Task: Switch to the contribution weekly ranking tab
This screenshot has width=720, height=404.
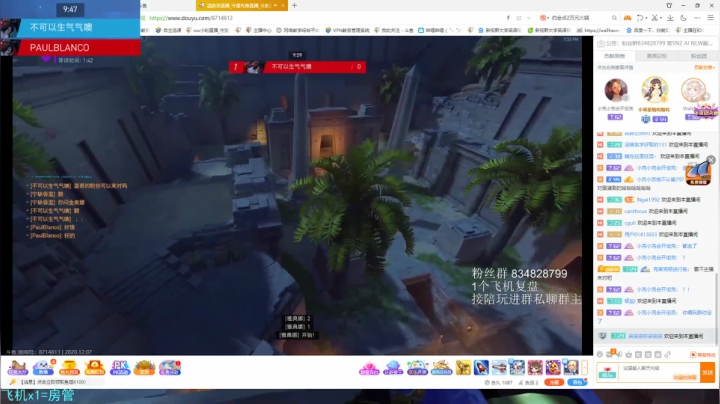Action: [614, 56]
